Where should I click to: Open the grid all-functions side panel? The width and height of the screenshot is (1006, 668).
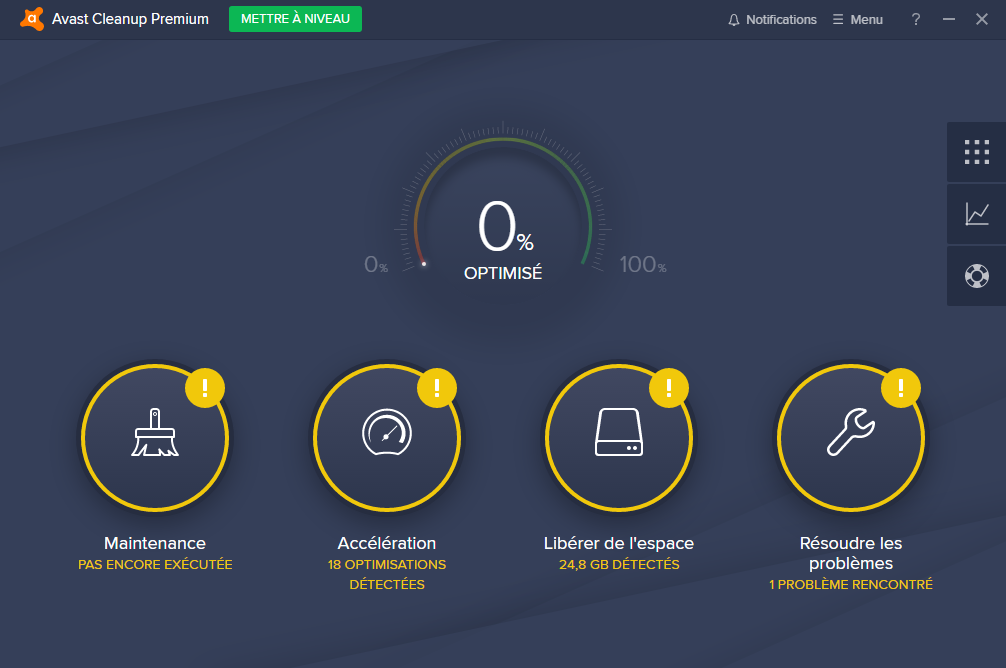coord(976,152)
